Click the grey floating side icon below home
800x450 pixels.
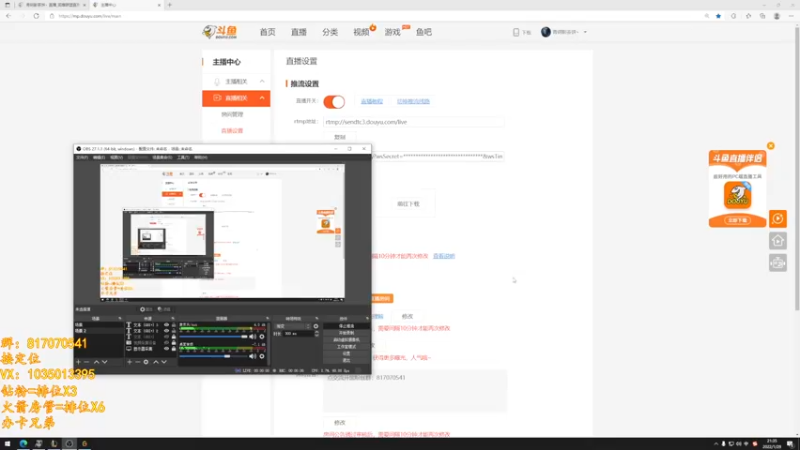point(778,263)
